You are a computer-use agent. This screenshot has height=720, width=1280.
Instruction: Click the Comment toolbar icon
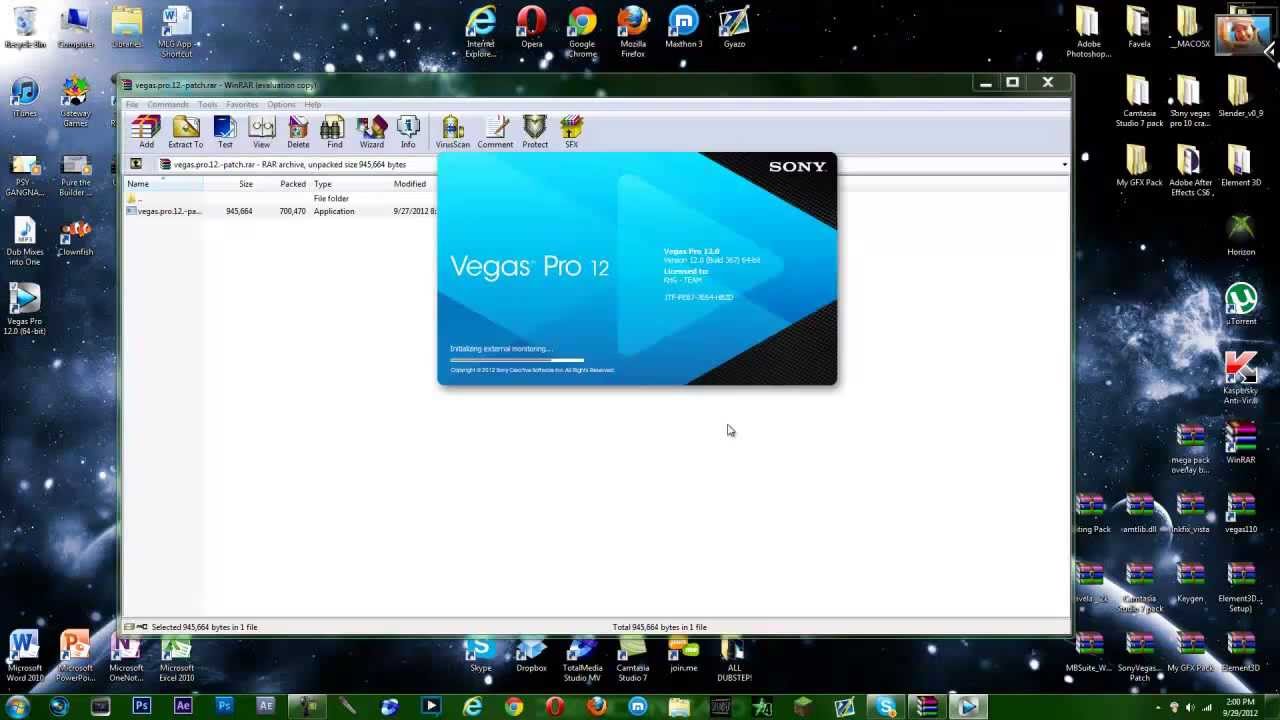click(495, 132)
